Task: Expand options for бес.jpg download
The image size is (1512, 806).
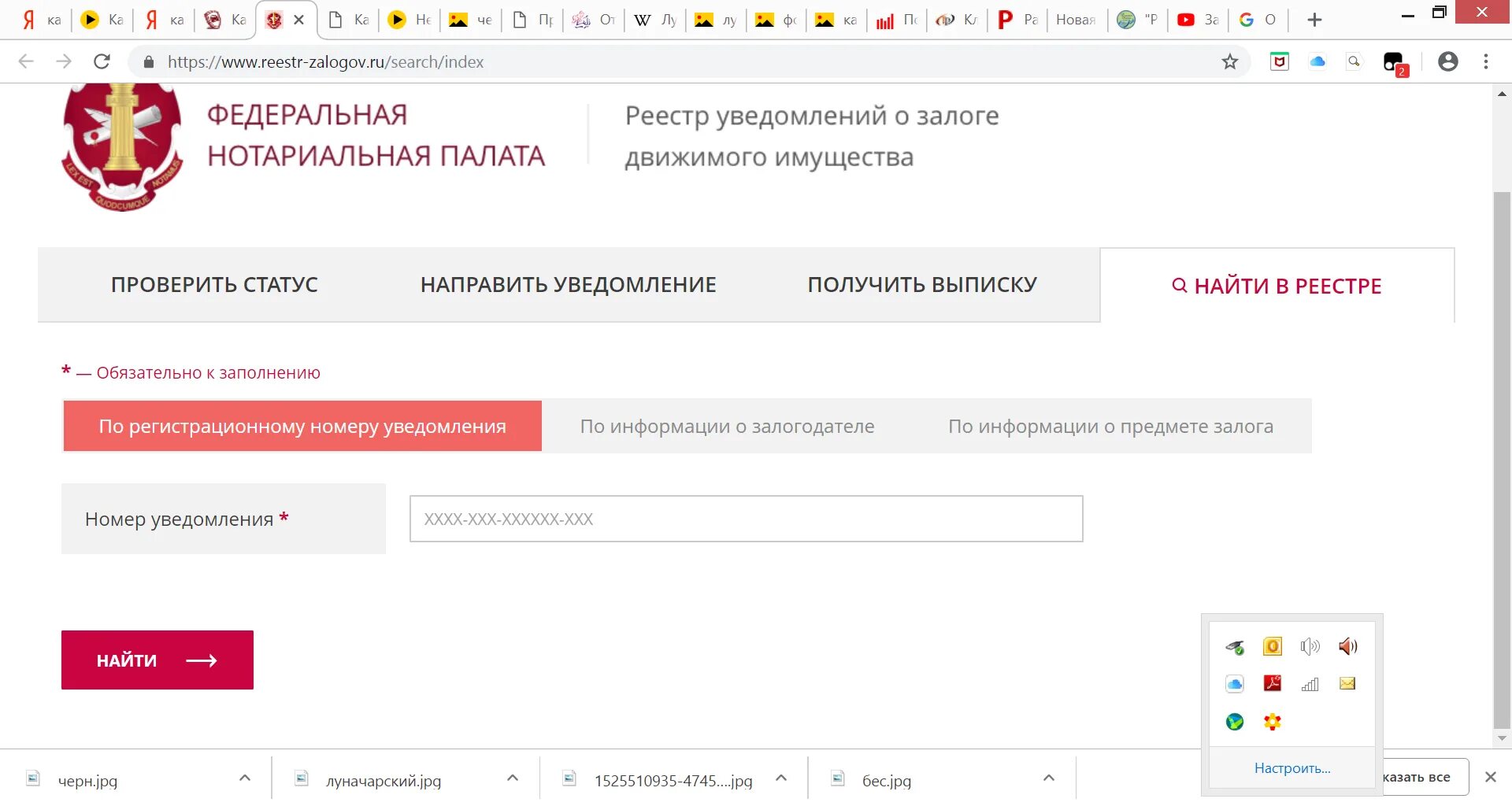Action: pyautogui.click(x=1049, y=778)
